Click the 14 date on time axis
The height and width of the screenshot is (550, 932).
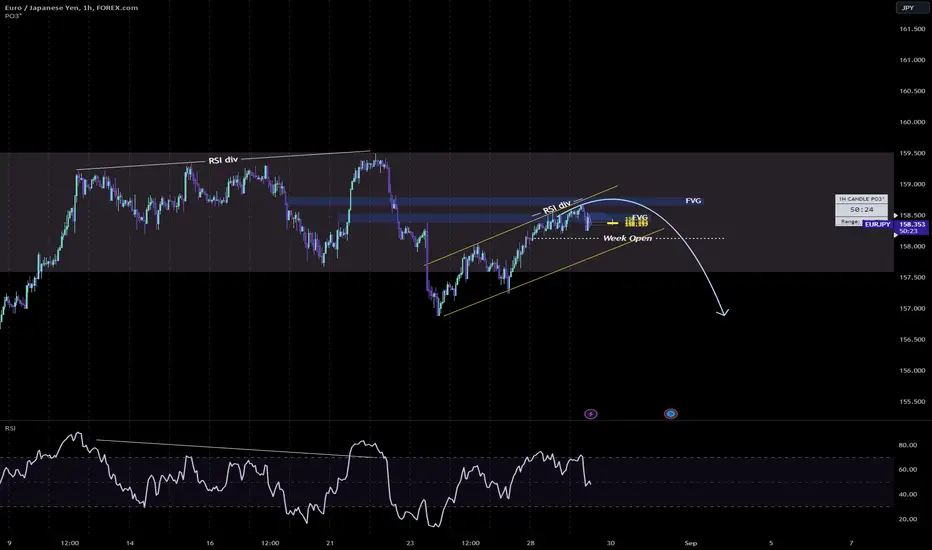tap(130, 543)
